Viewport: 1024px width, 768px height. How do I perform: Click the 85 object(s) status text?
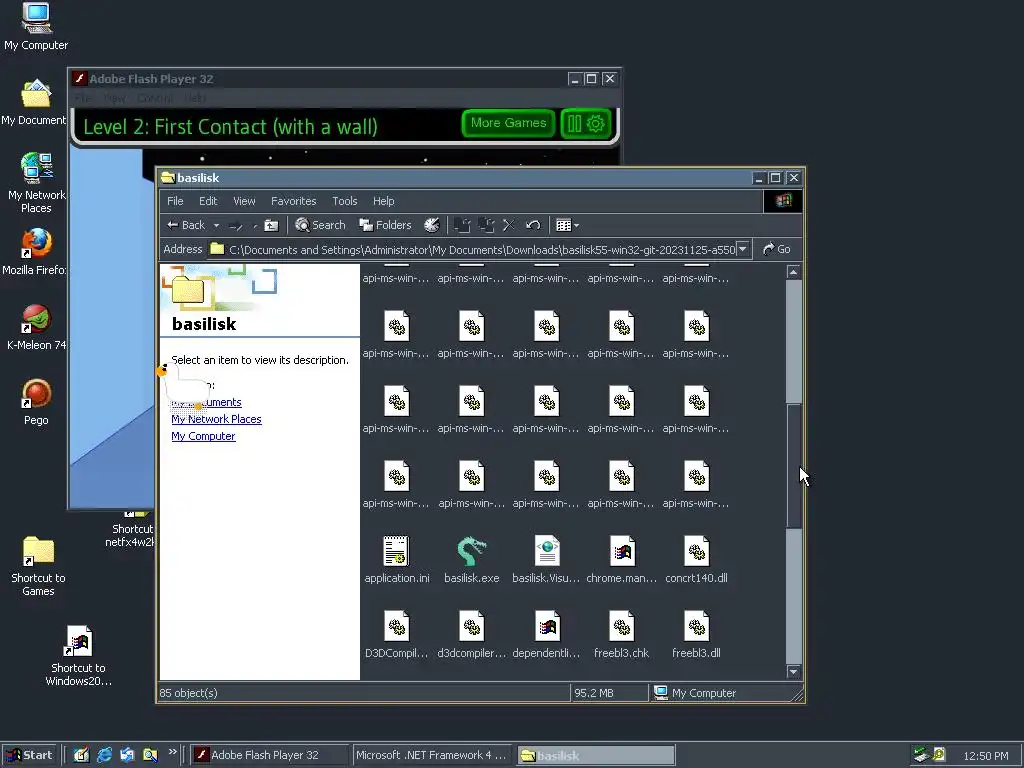pyautogui.click(x=189, y=693)
